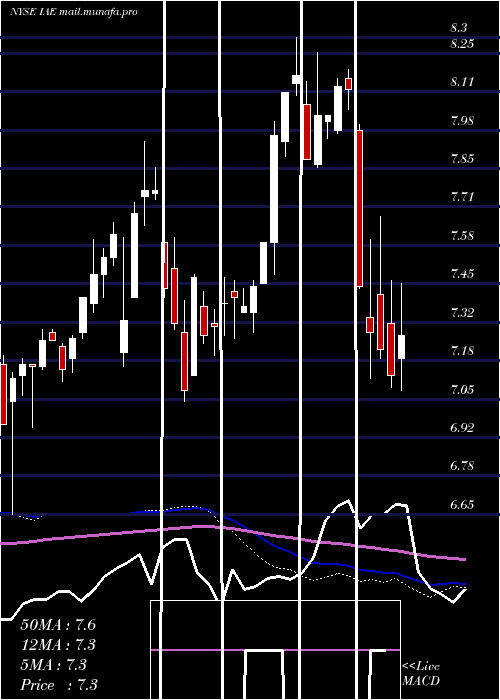Click the 7.98 price axis label
The image size is (500, 700).
462,121
